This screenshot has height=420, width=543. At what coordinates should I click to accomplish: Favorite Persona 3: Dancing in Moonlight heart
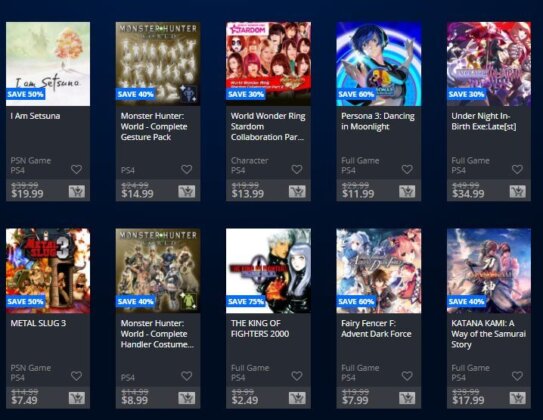(x=407, y=169)
